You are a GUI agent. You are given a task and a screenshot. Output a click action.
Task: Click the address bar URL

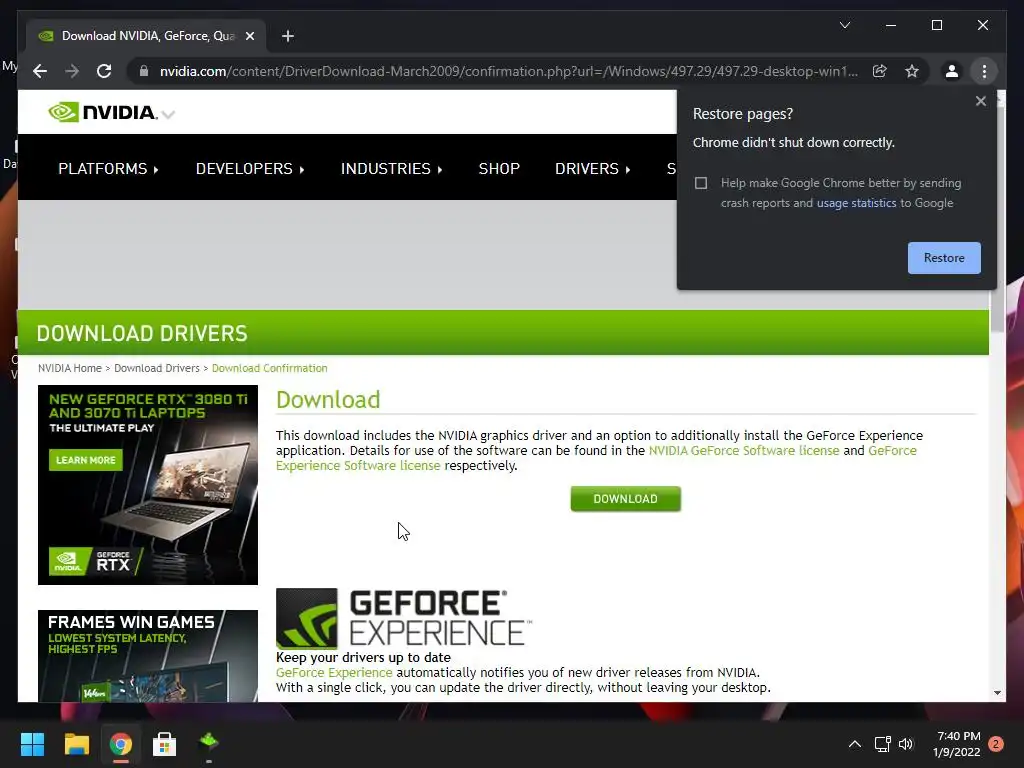[x=508, y=71]
